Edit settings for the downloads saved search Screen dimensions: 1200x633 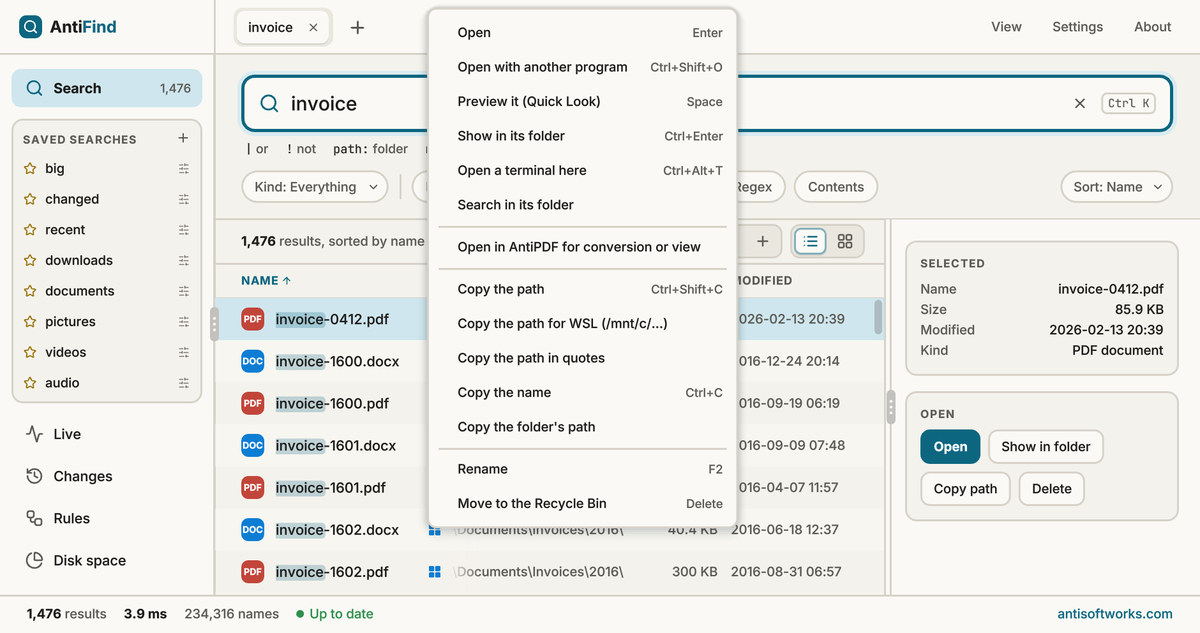point(184,260)
